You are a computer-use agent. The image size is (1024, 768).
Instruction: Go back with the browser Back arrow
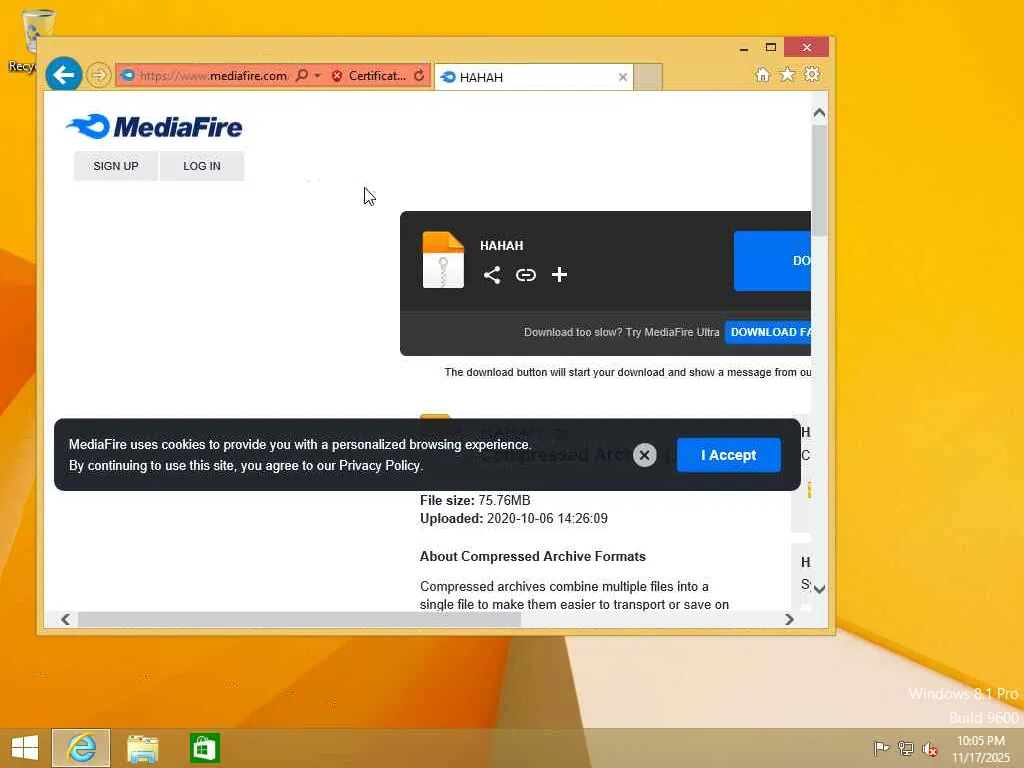pos(63,75)
